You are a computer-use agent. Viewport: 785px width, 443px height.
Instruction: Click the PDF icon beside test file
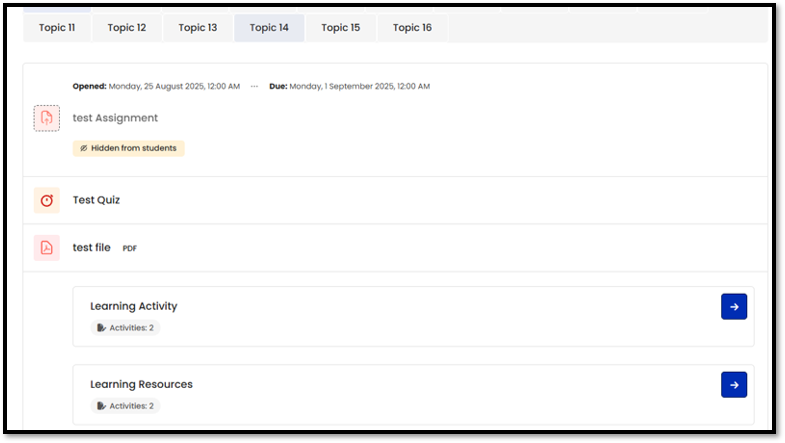46,247
